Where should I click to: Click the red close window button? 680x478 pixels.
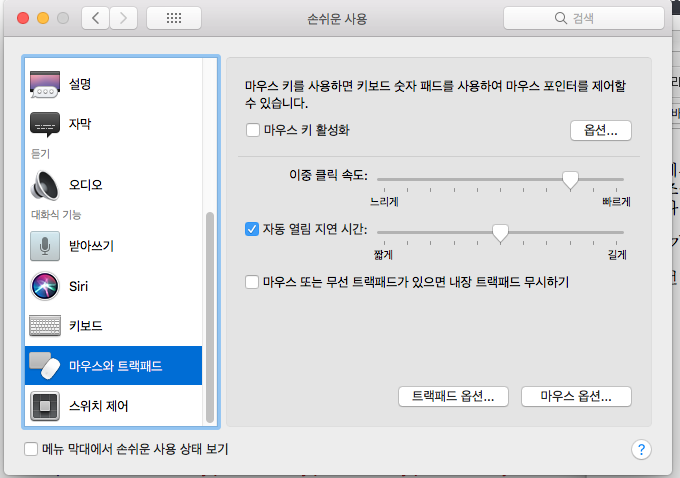pyautogui.click(x=23, y=18)
